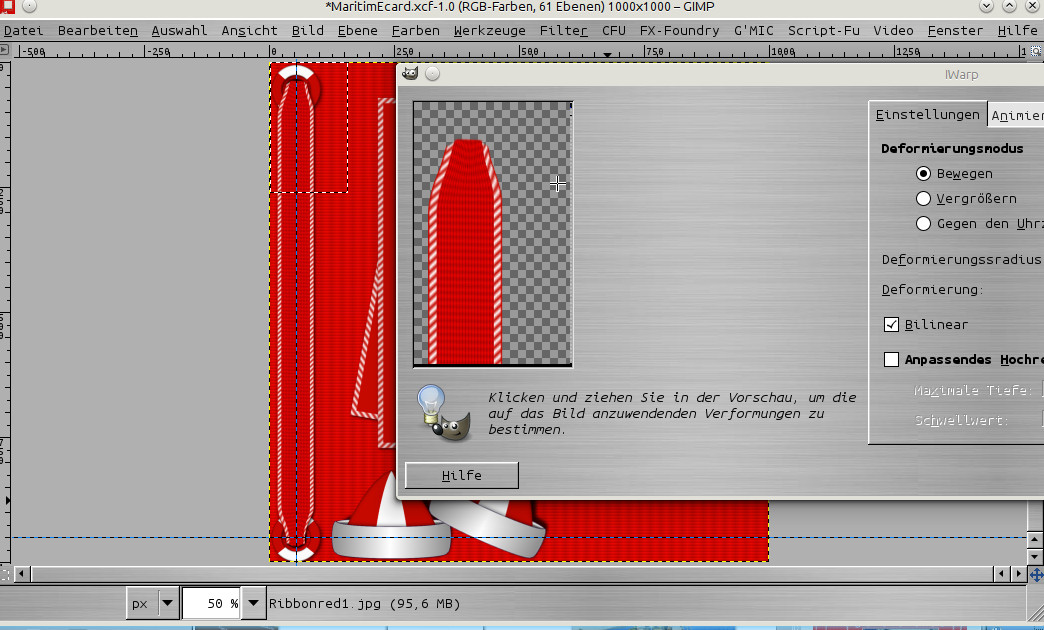
Task: Click the lightbulb Wilber tip icon
Action: pos(443,413)
